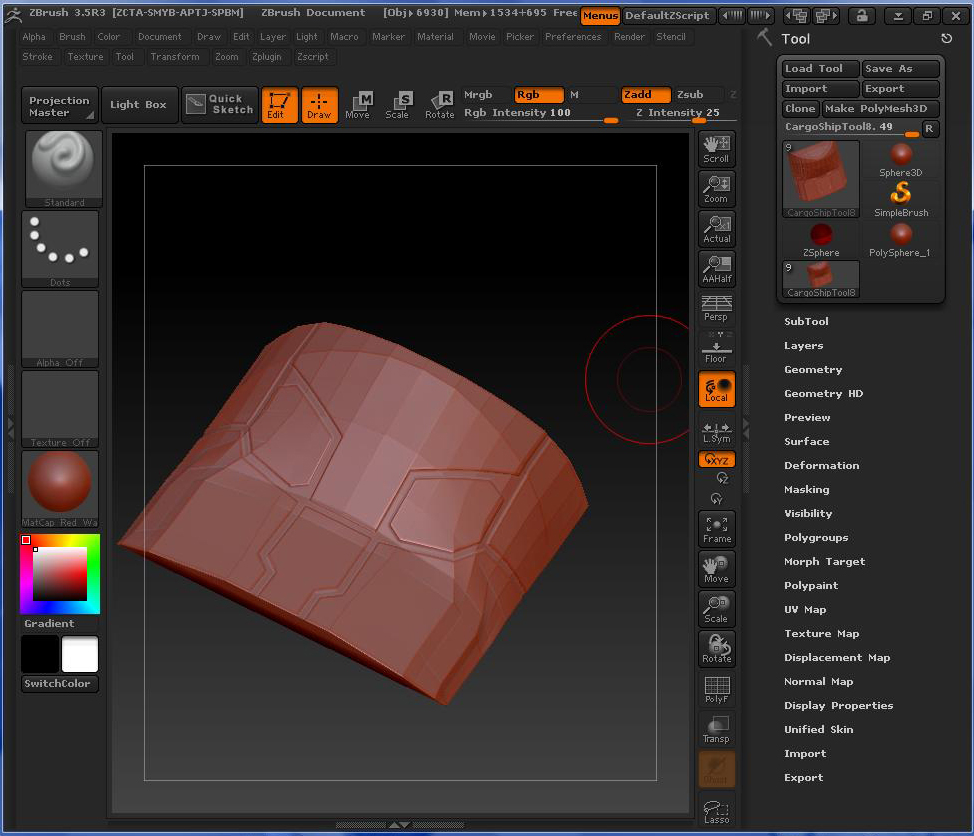Click the right-shelf Scale view icon
Screen dimensions: 974x836
(716, 609)
